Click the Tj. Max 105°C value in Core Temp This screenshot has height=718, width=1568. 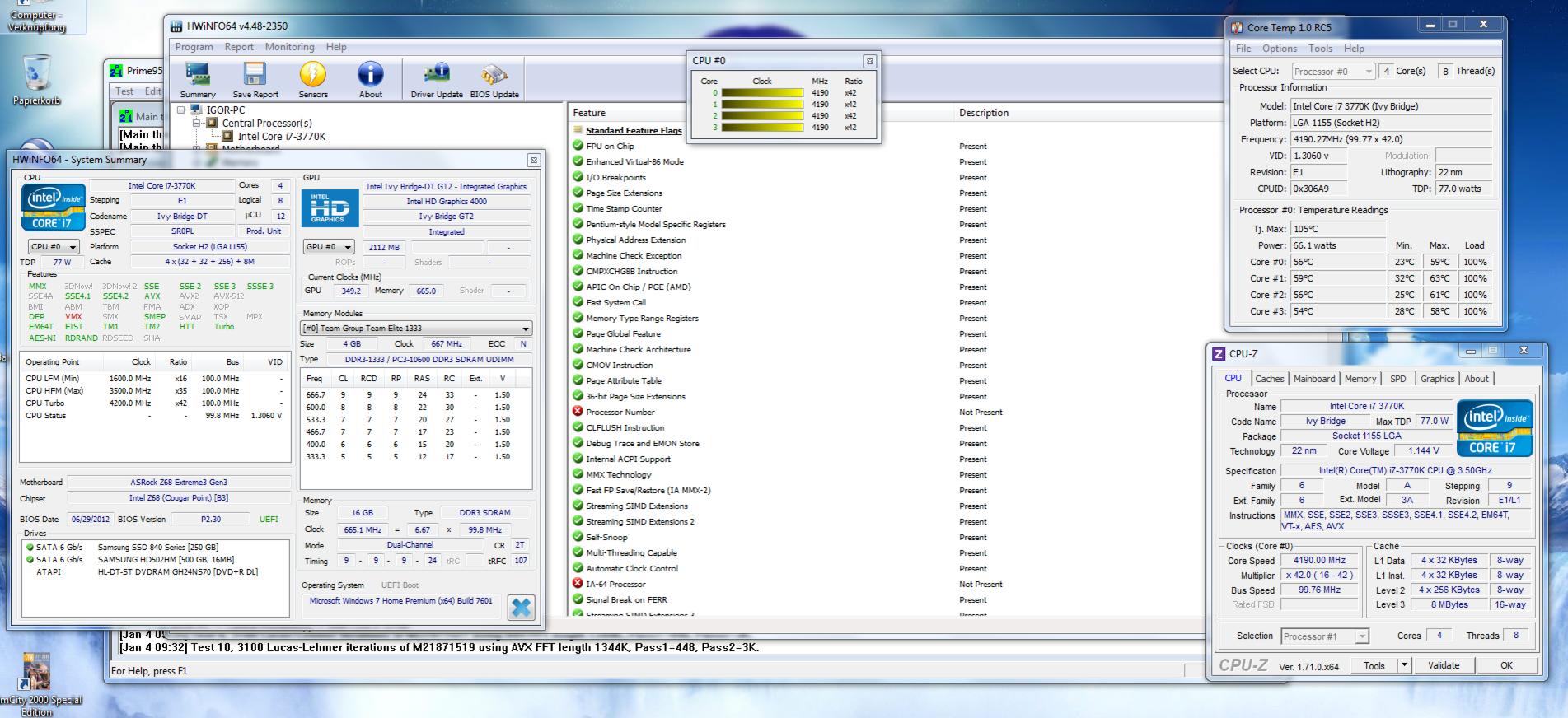click(1338, 229)
